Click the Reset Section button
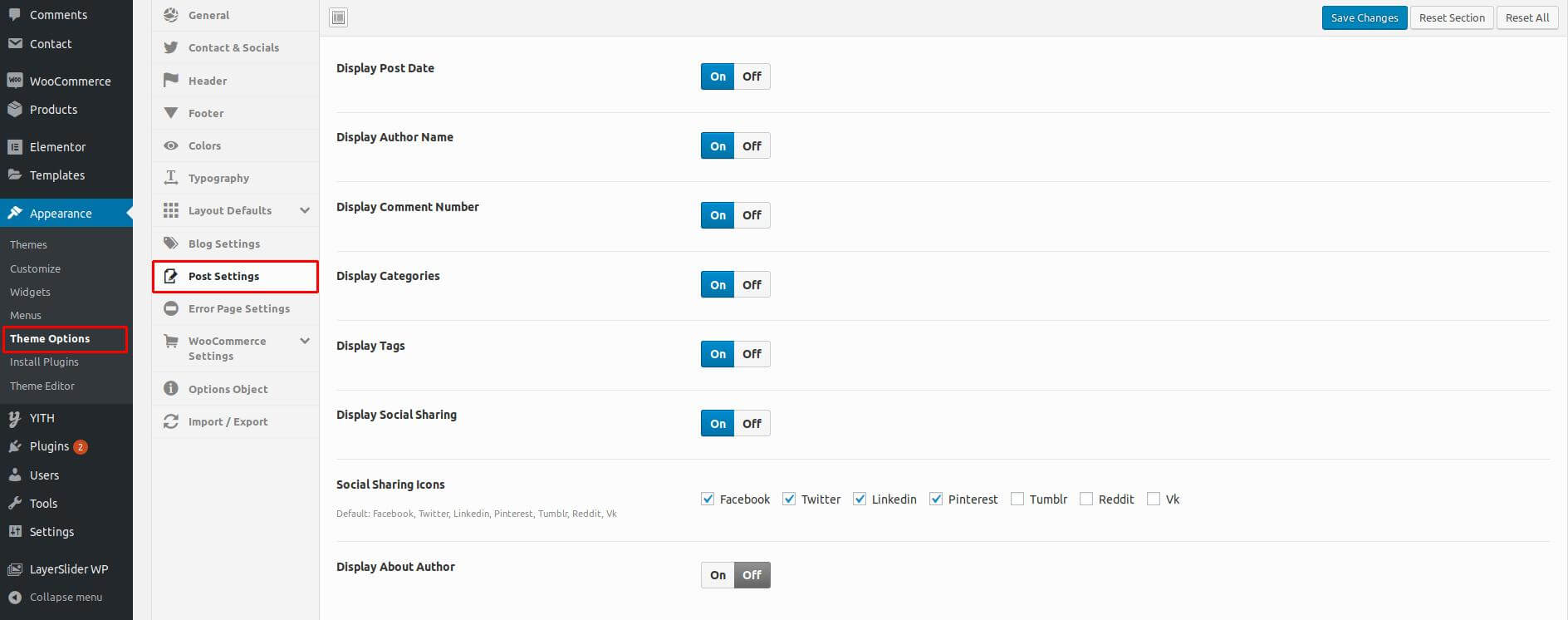1568x620 pixels. click(x=1452, y=17)
